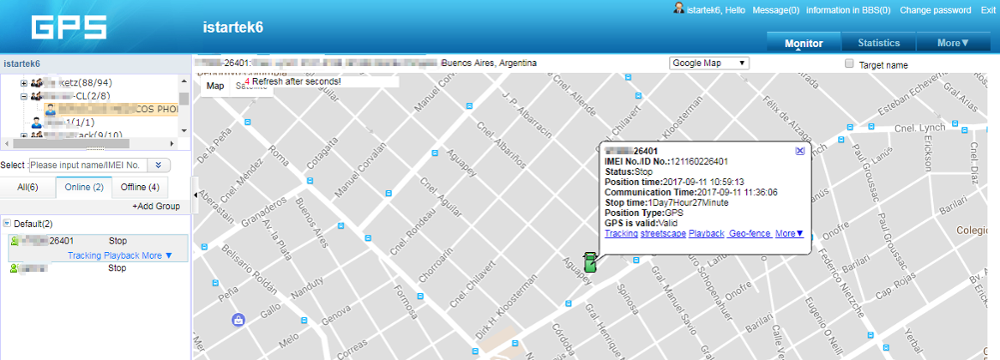Click the Playback link in the info popup
This screenshot has height=360, width=1000.
[706, 234]
